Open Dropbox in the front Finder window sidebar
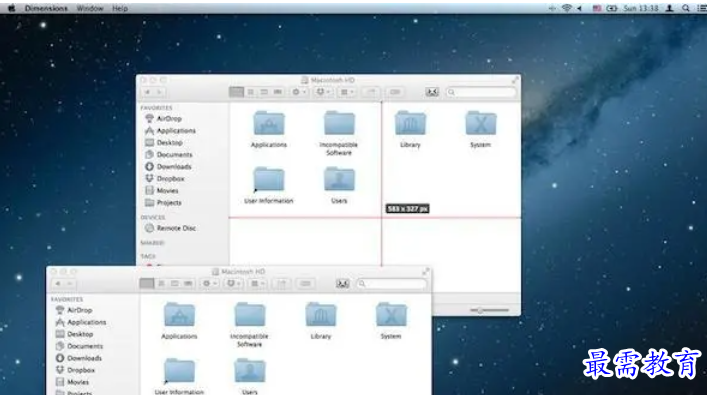The width and height of the screenshot is (707, 395). (x=75, y=370)
